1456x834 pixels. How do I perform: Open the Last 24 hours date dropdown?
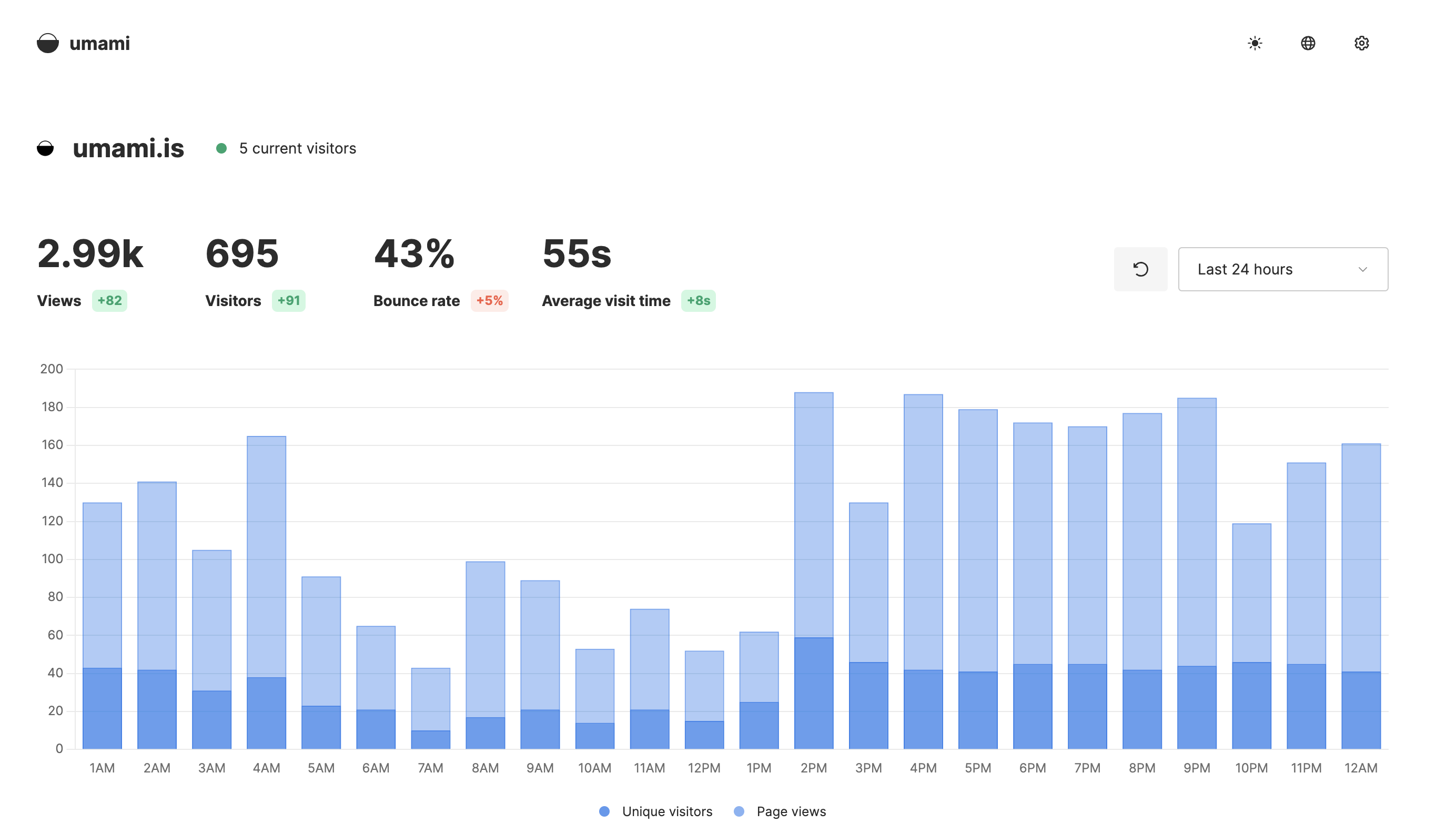(x=1283, y=269)
